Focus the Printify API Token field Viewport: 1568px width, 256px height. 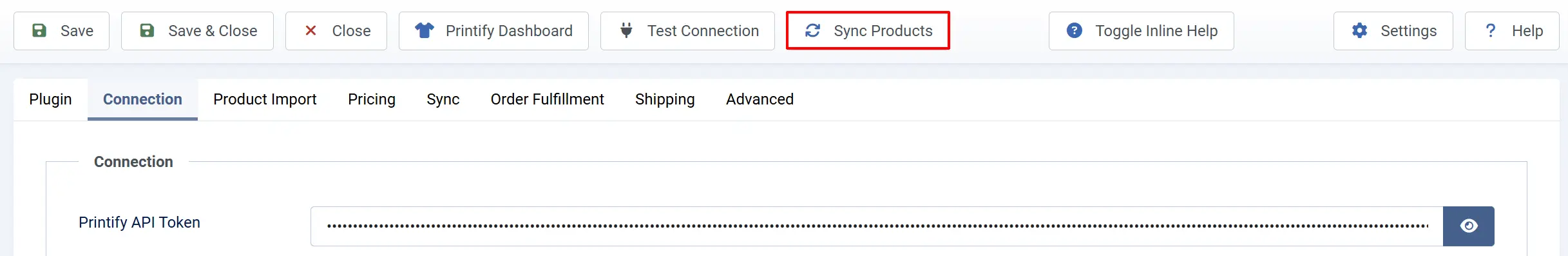pyautogui.click(x=877, y=226)
